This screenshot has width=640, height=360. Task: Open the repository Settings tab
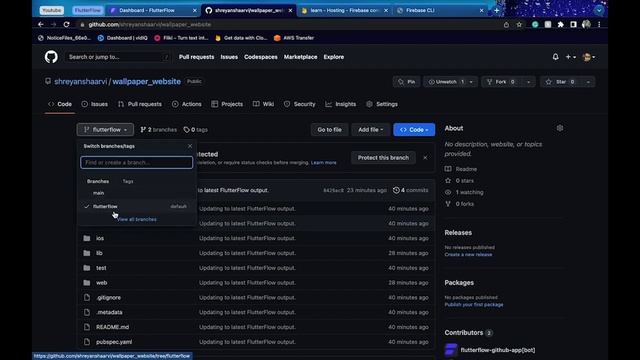pyautogui.click(x=382, y=104)
